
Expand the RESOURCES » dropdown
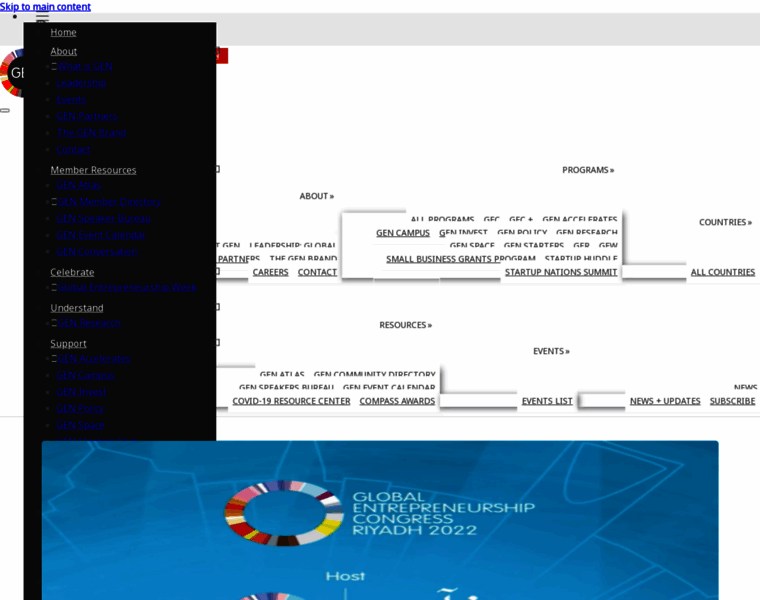tap(406, 325)
